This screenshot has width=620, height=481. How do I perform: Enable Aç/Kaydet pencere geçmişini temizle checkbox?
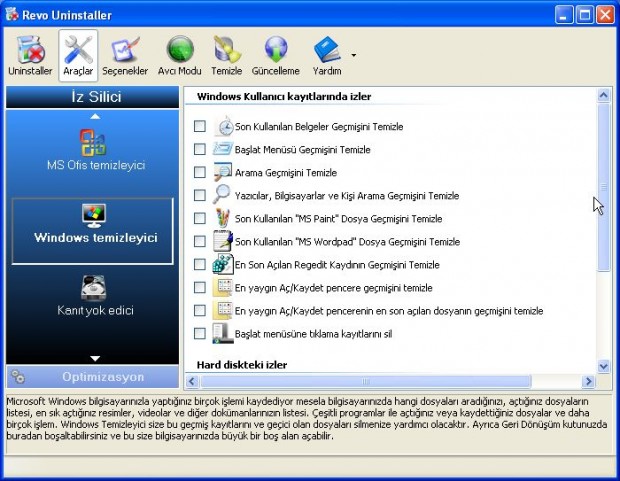coord(200,287)
